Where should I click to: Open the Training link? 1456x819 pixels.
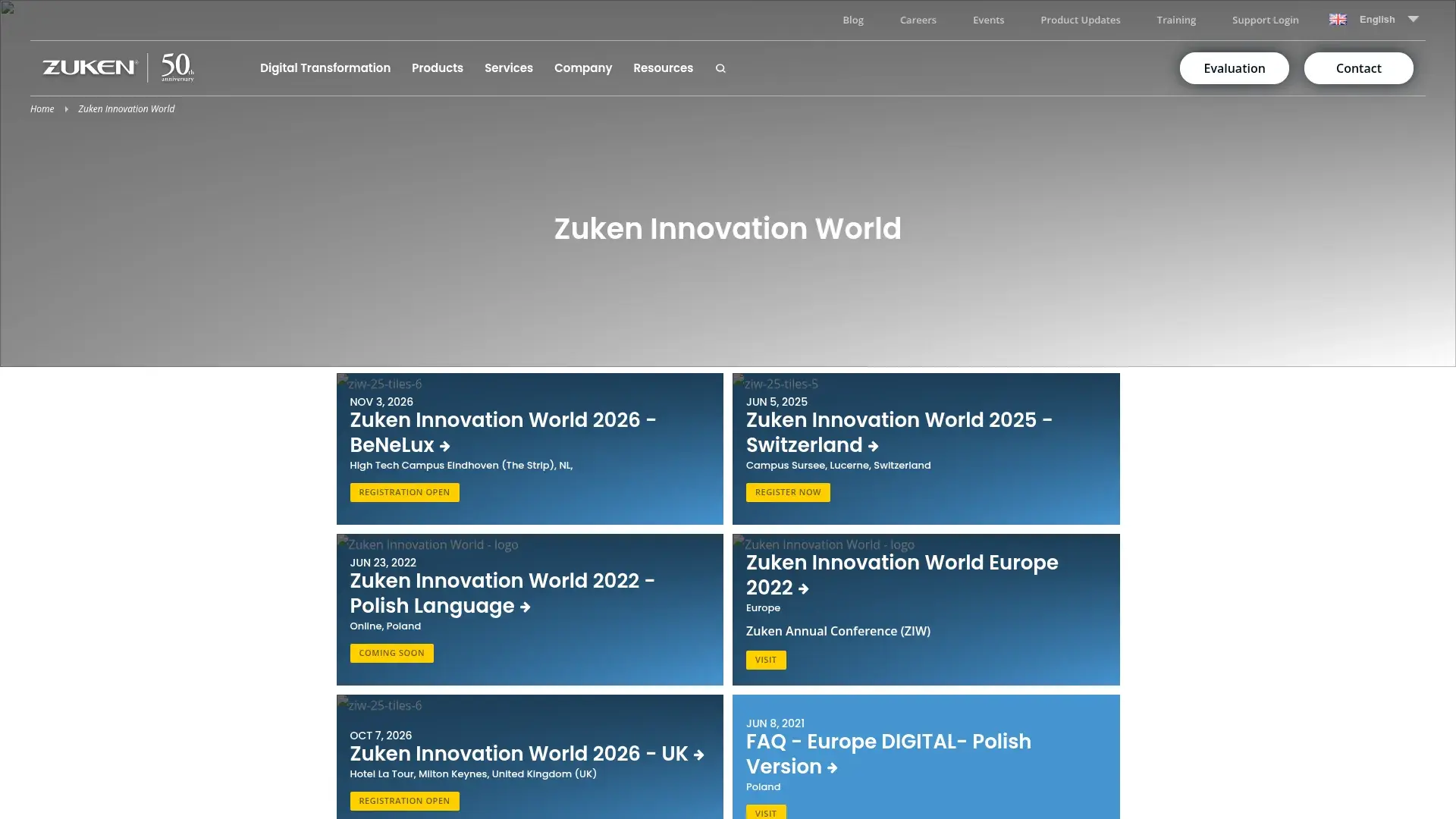(1176, 20)
